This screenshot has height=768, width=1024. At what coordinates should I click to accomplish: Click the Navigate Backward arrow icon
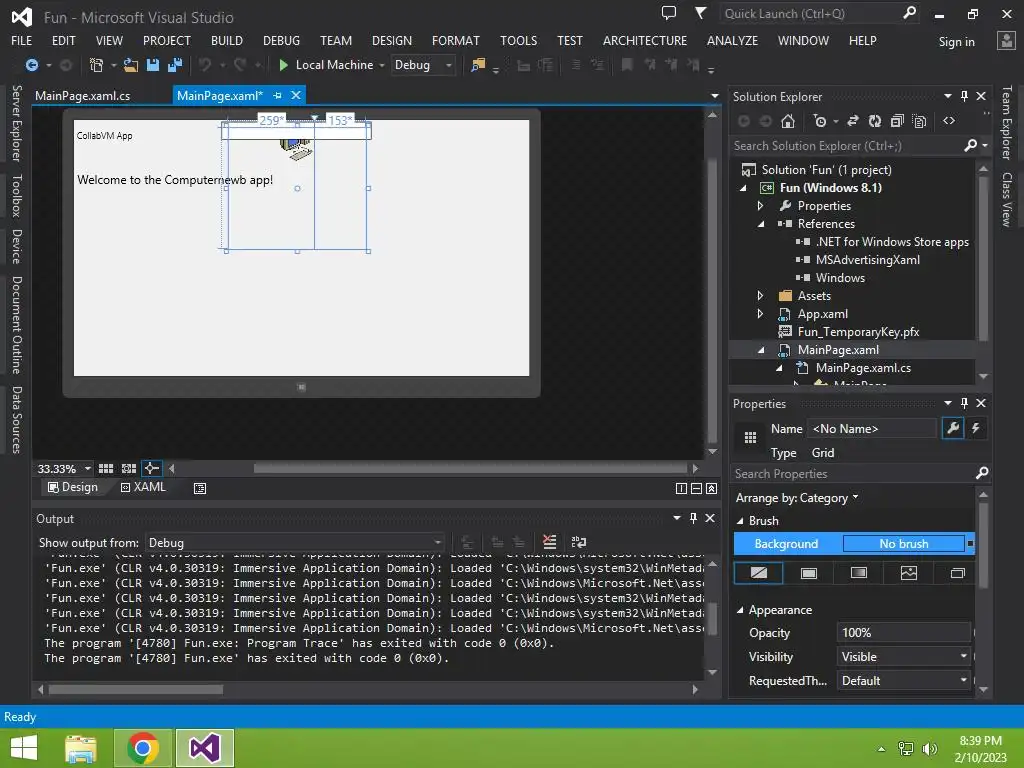coord(31,65)
